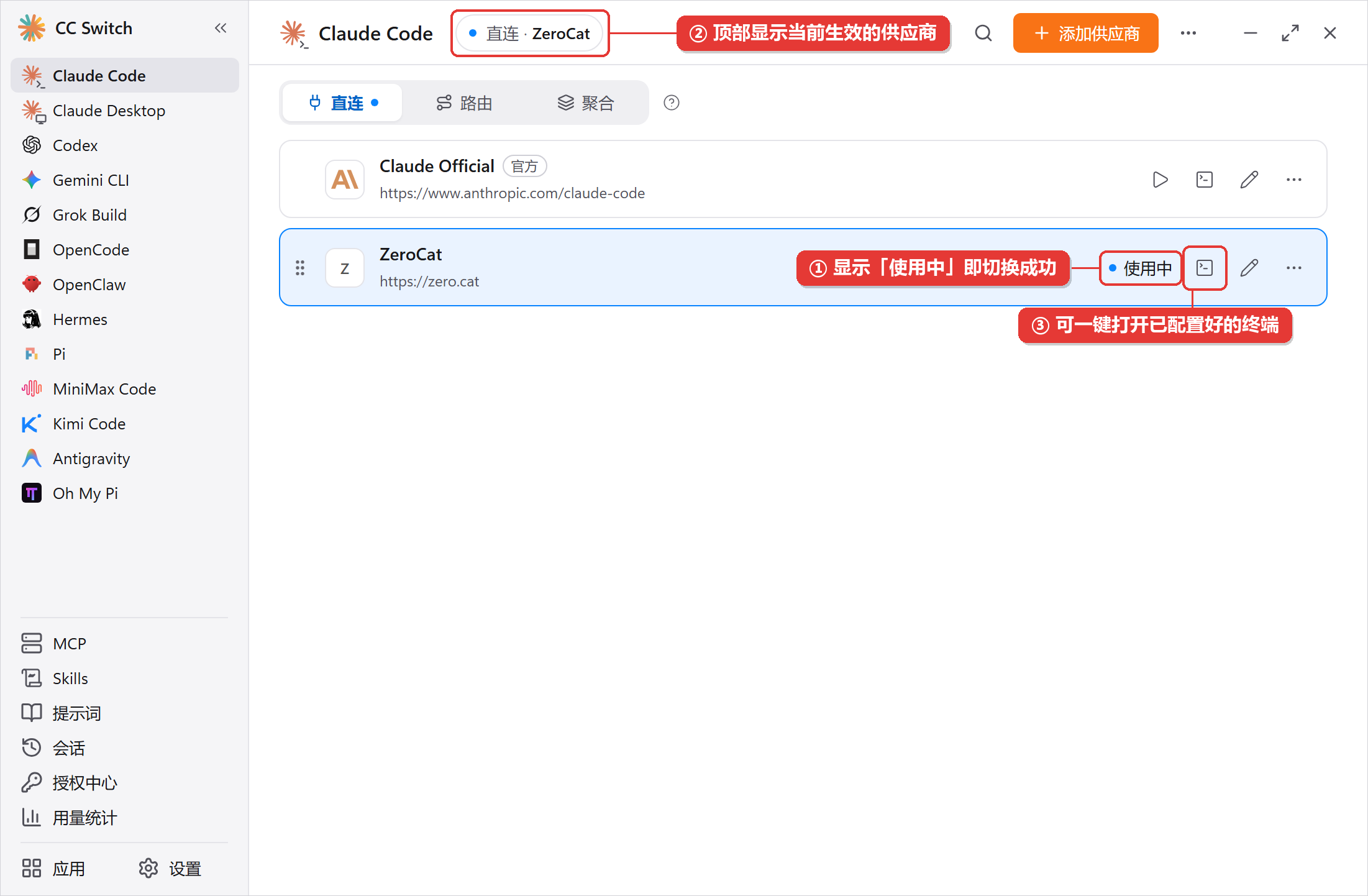Open the MCP page

(124, 644)
